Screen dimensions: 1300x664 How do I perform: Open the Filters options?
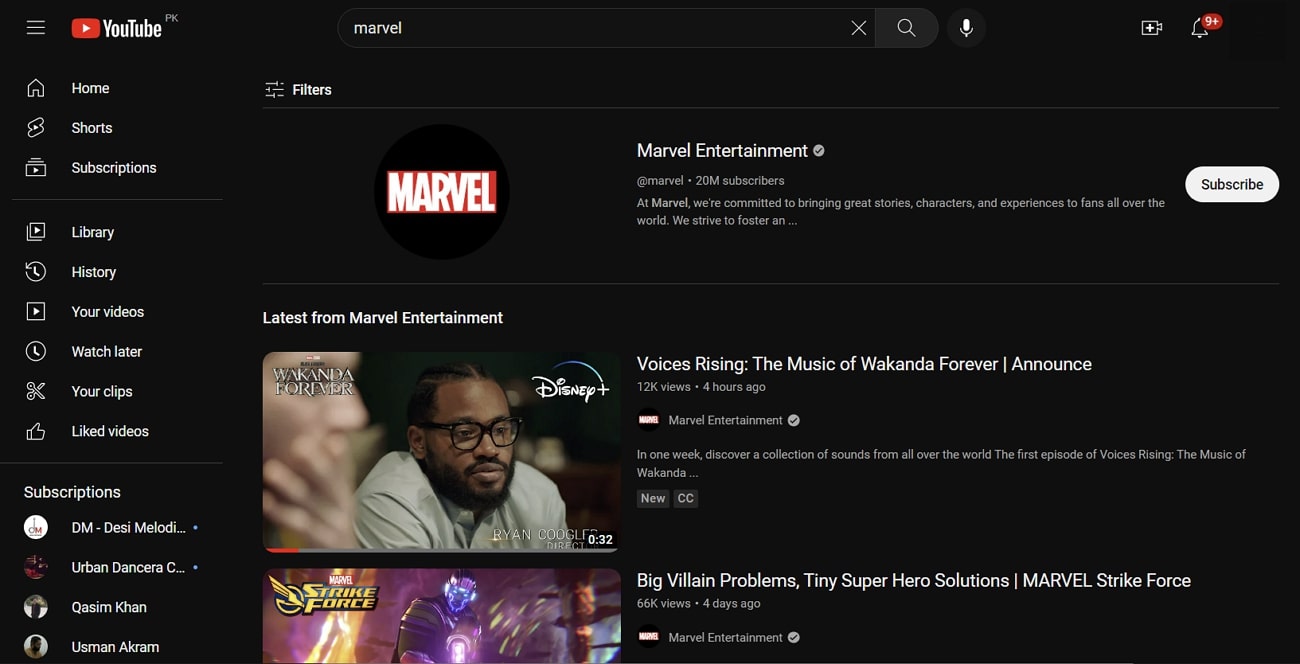(298, 90)
